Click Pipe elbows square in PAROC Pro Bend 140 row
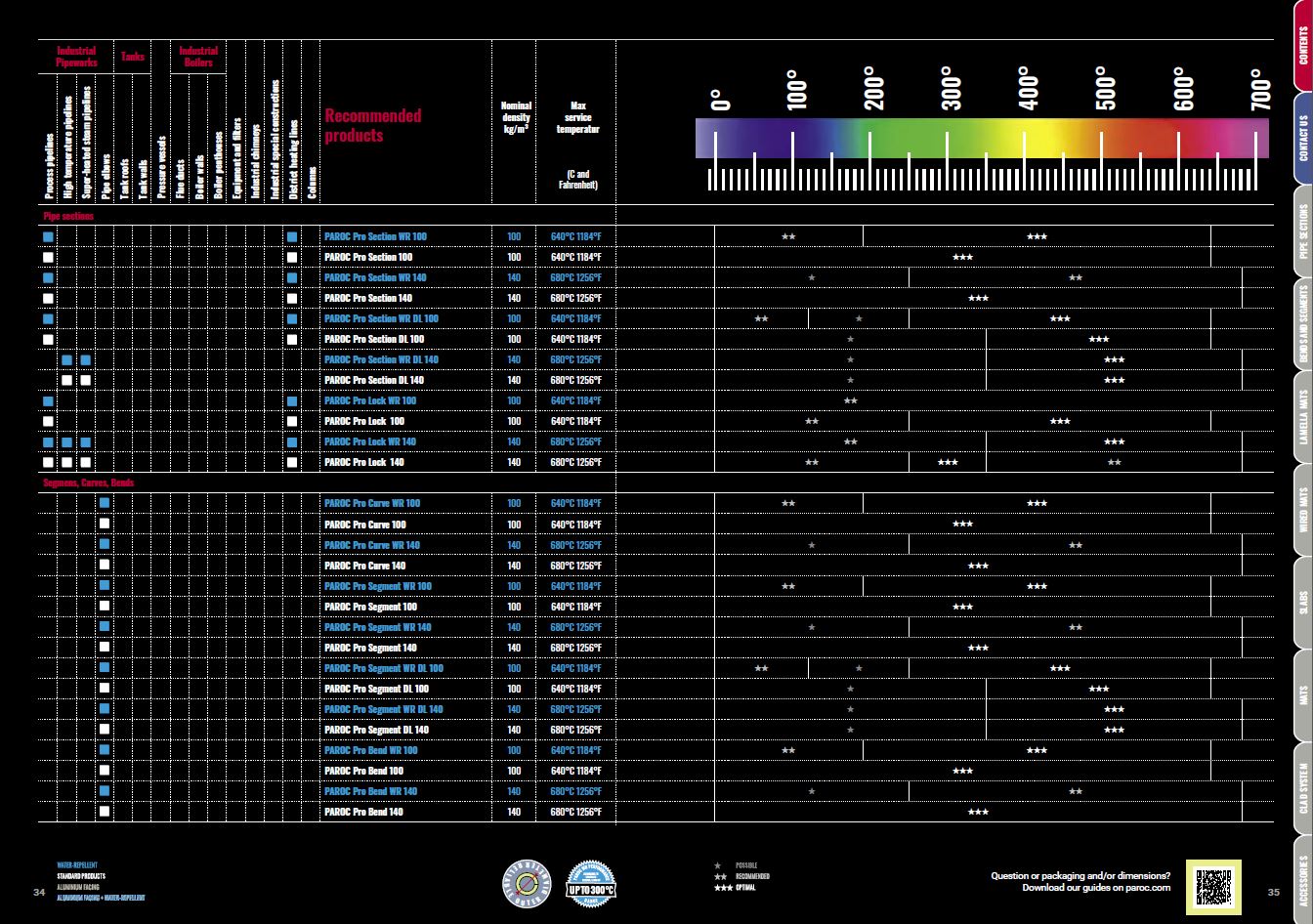The width and height of the screenshot is (1313, 924). 105,812
